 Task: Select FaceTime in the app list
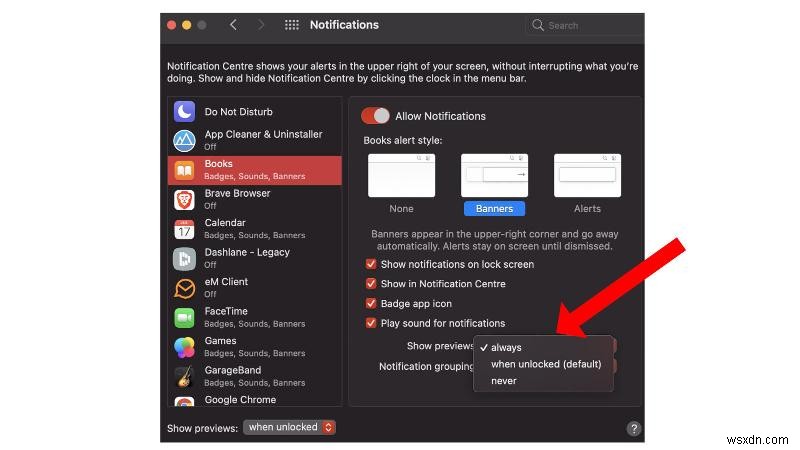pos(255,318)
